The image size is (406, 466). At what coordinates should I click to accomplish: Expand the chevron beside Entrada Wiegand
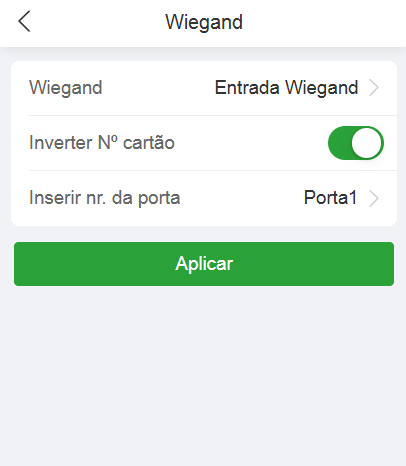(x=374, y=88)
